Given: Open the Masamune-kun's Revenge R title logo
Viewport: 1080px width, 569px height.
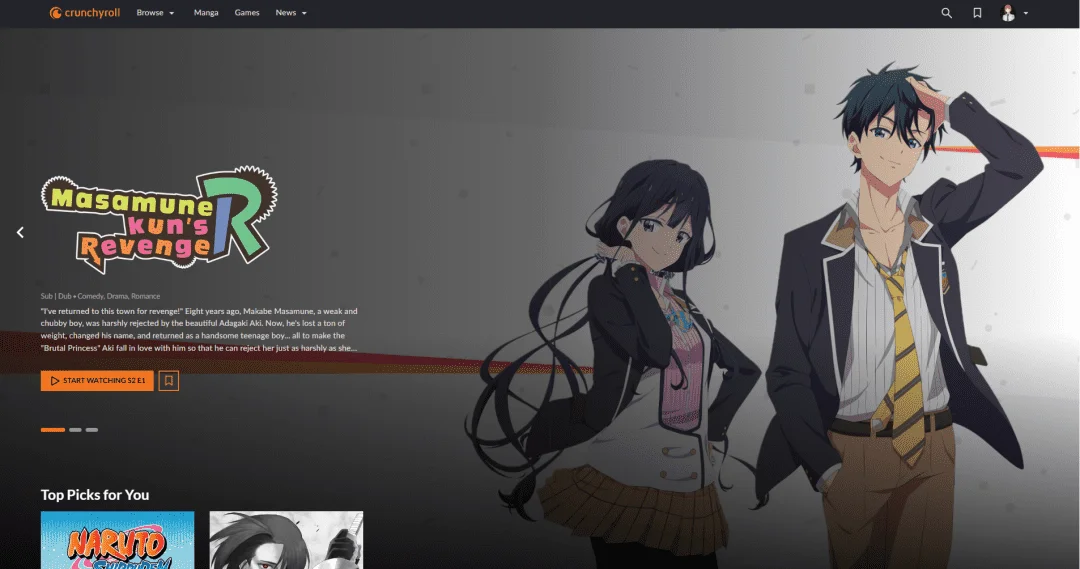Looking at the screenshot, I should (x=159, y=218).
